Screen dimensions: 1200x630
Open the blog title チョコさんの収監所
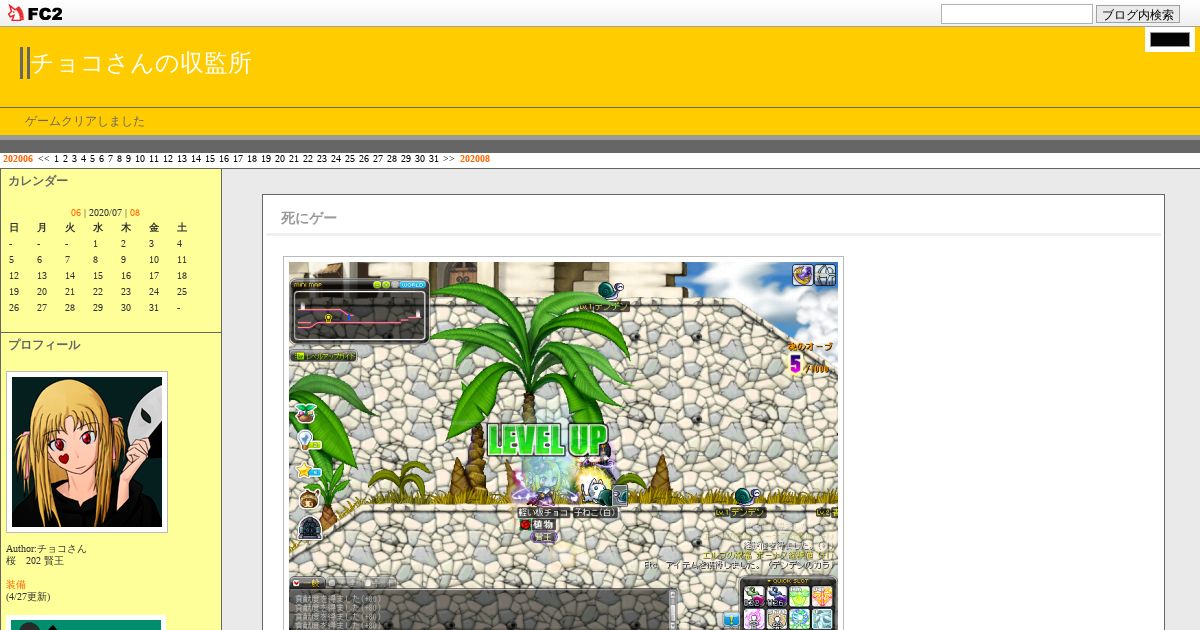[141, 63]
